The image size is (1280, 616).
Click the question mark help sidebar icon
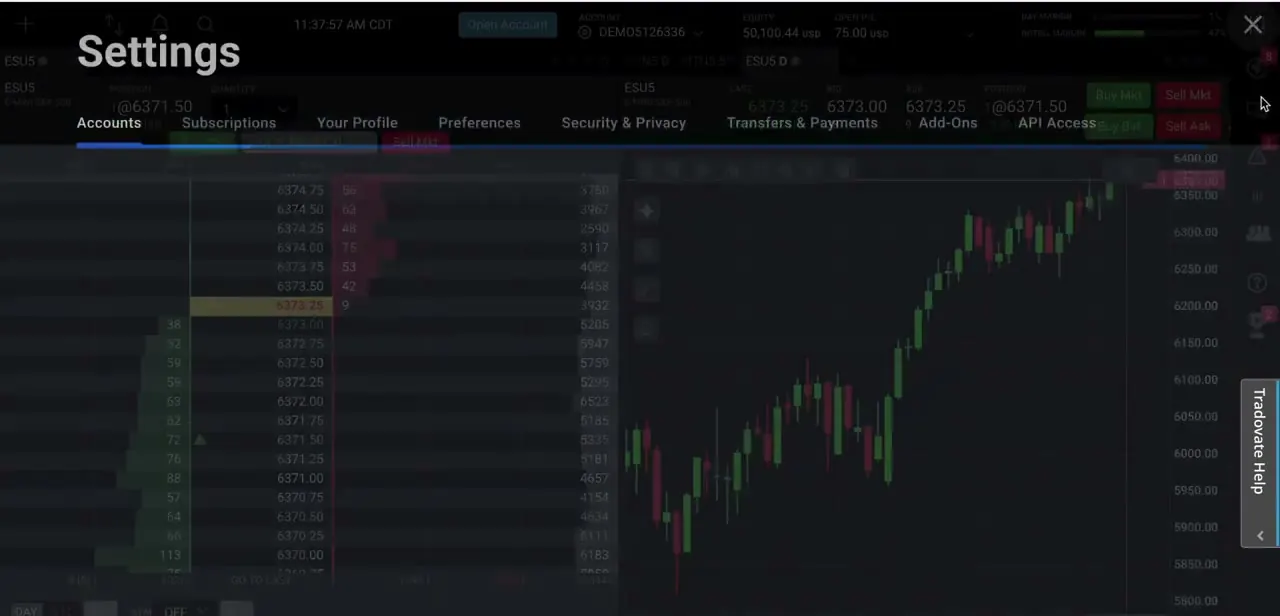[1258, 284]
